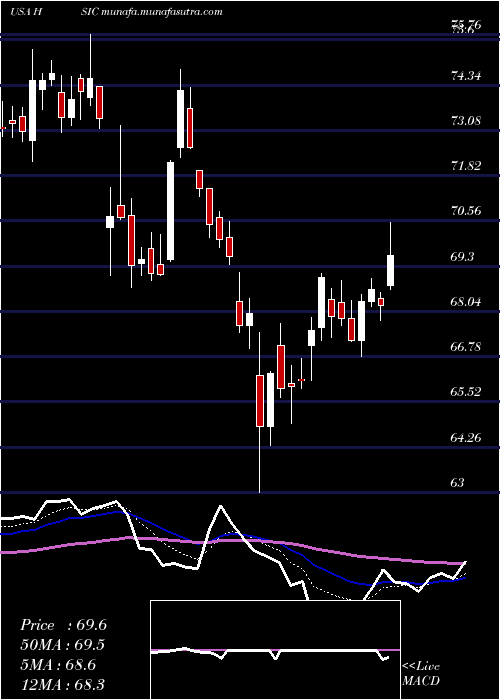
Task: Click the 64.26 price axis label
Action: [x=467, y=438]
